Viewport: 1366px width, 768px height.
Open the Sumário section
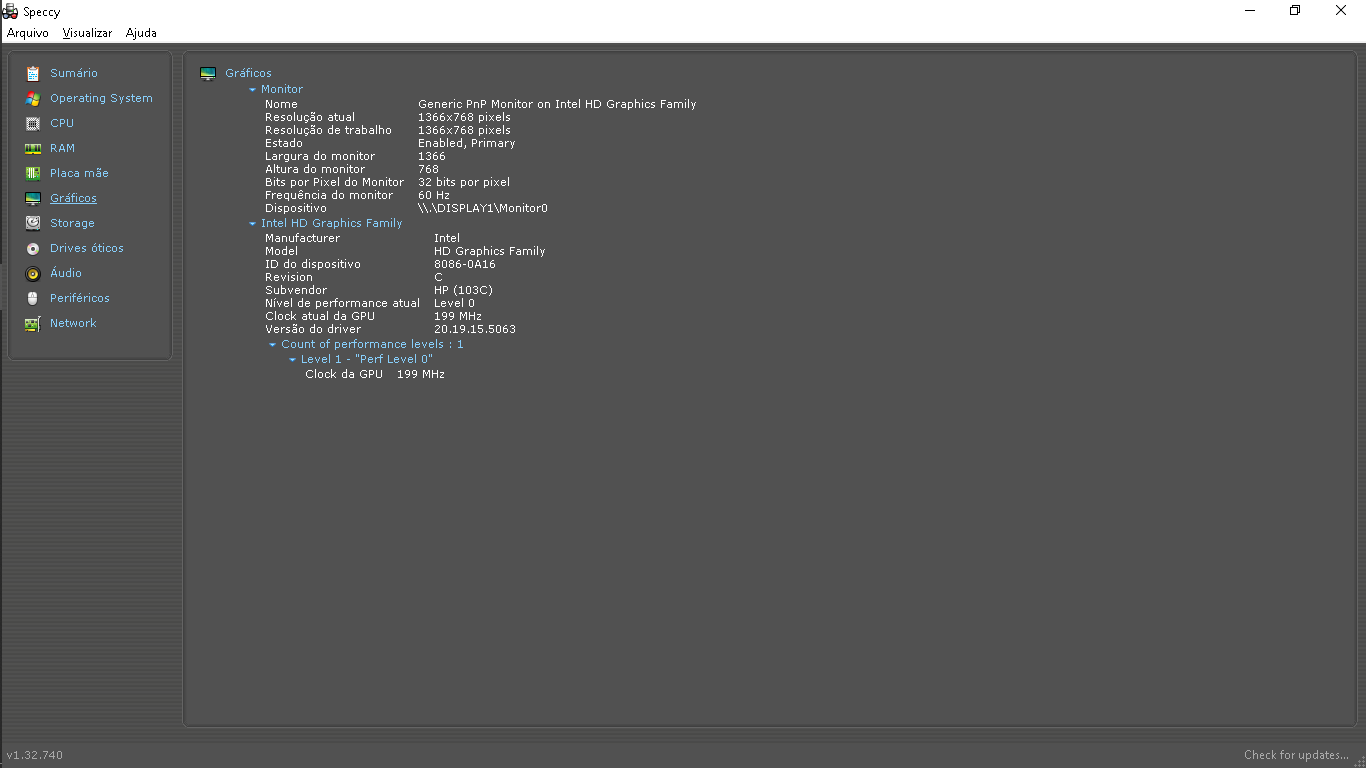(x=74, y=73)
